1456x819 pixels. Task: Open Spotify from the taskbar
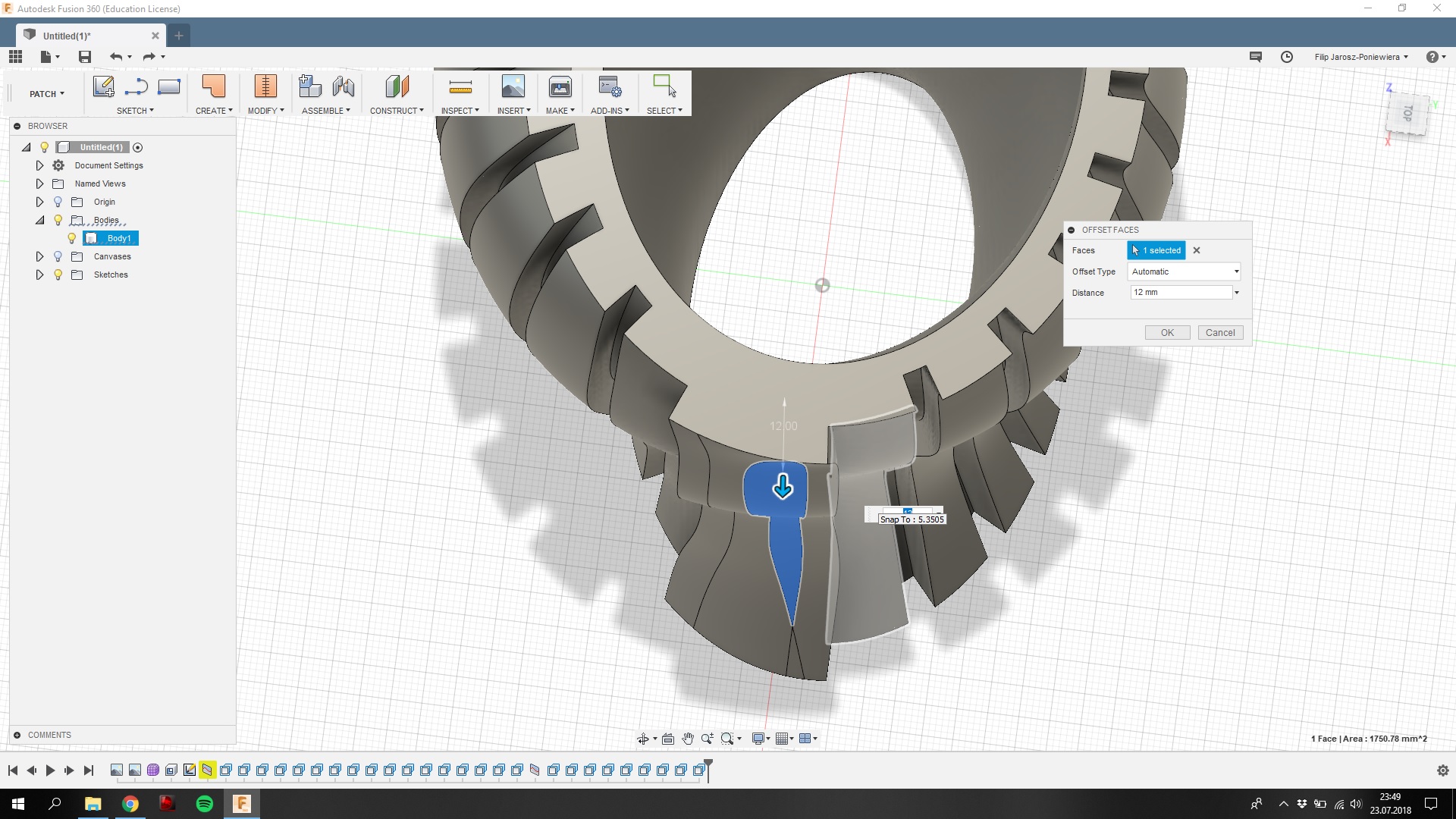[x=205, y=804]
